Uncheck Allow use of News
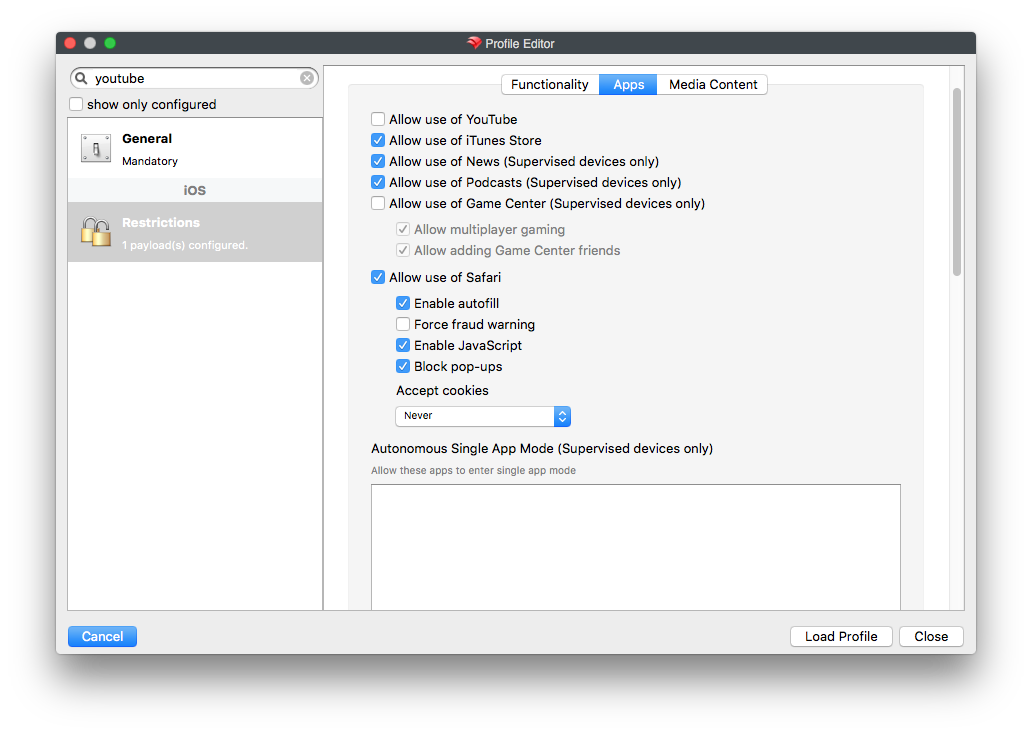The width and height of the screenshot is (1032, 734). [378, 161]
